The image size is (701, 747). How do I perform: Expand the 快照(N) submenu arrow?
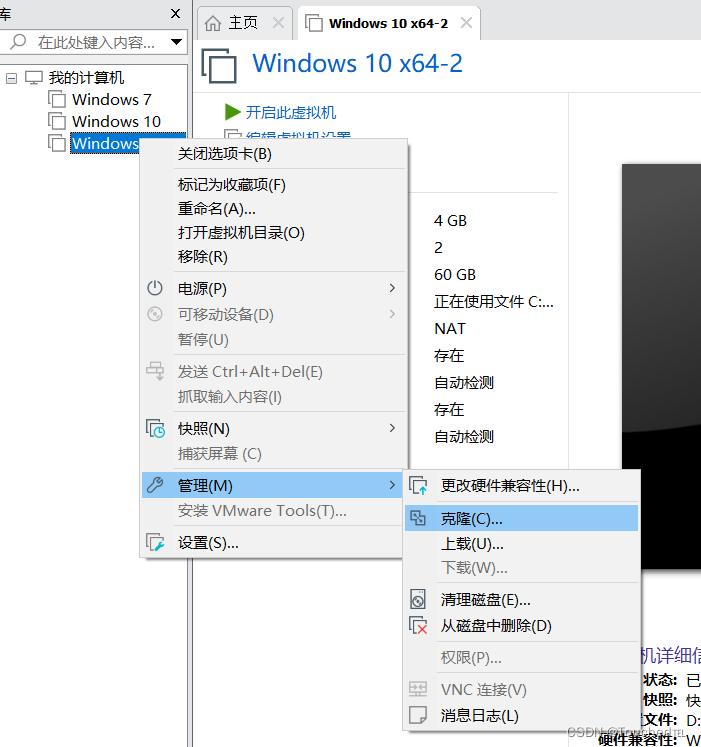(392, 428)
